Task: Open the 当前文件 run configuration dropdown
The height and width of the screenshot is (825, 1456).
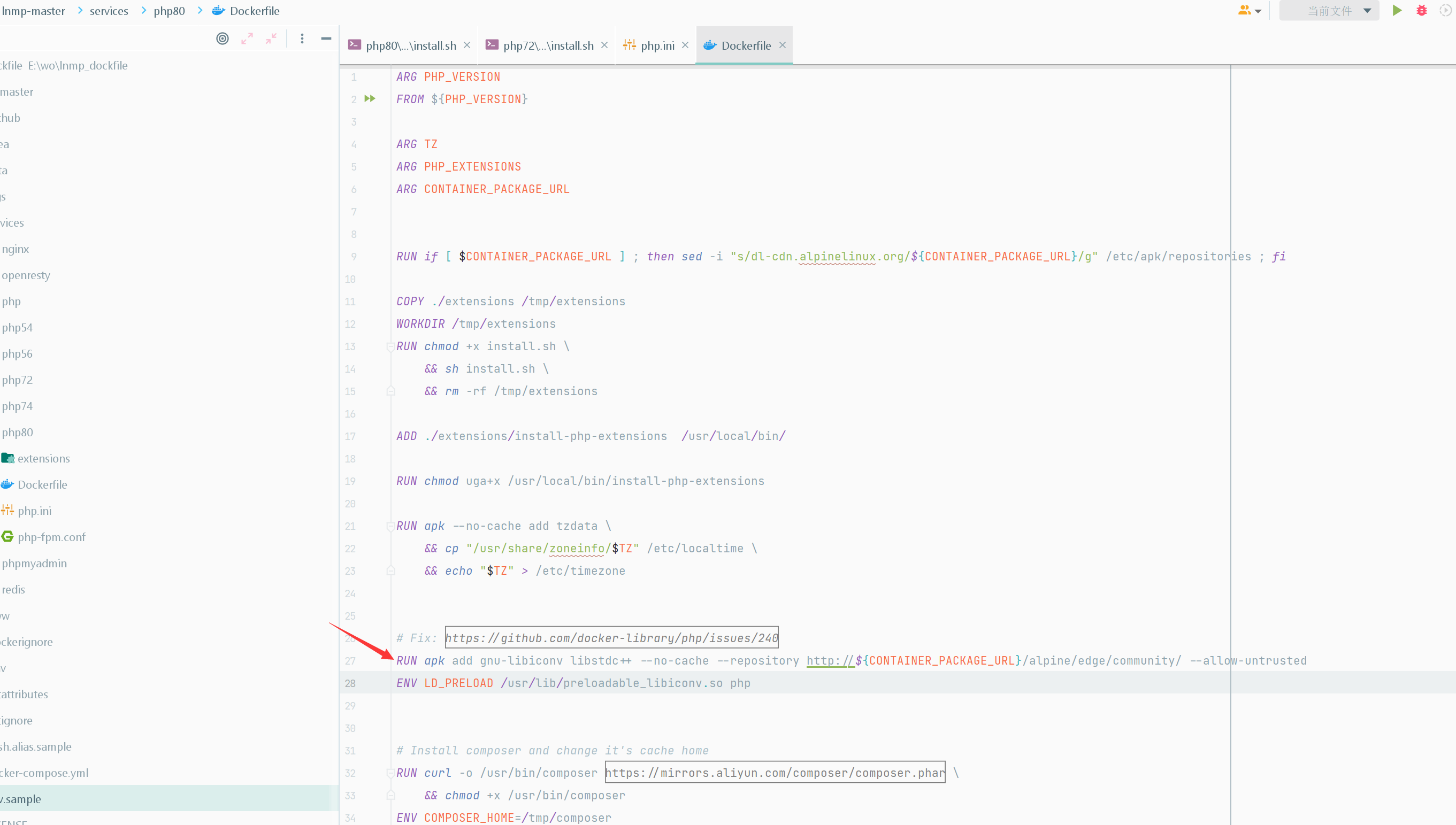Action: 1329,11
